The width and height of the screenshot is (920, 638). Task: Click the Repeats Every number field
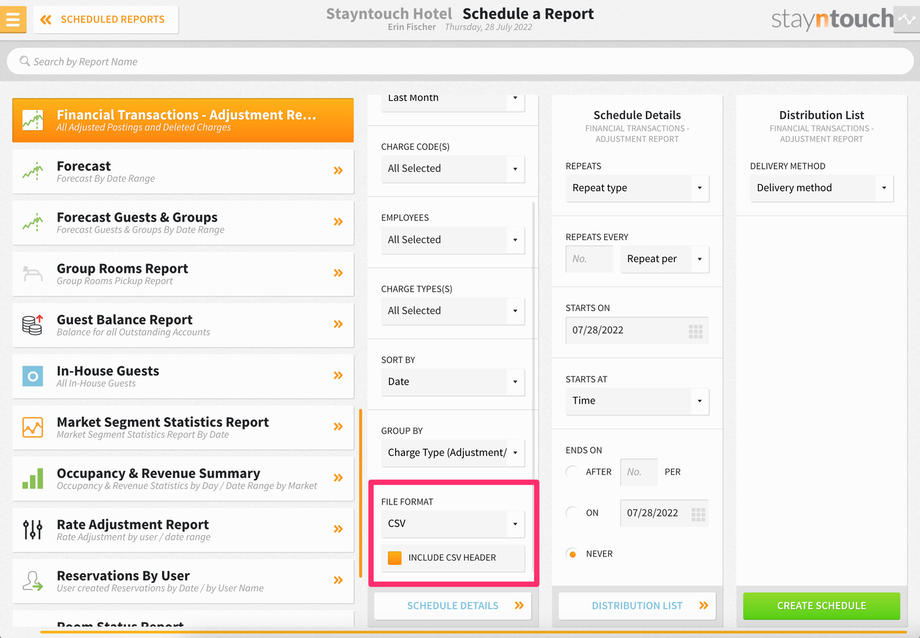(589, 259)
